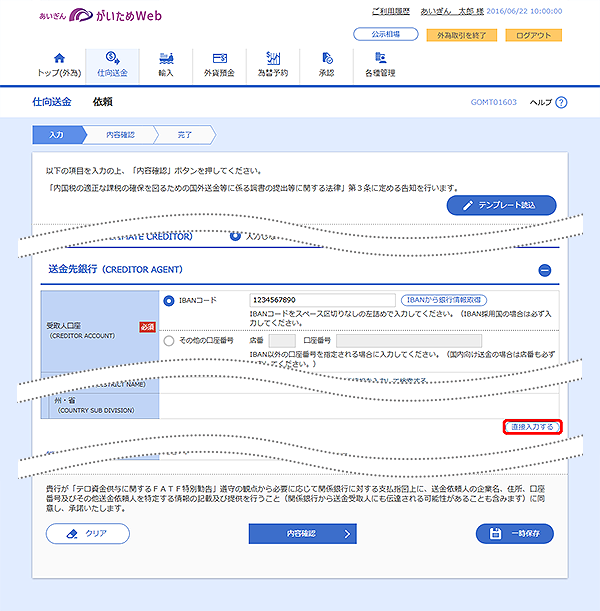600x611 pixels.
Task: Open the 外貨預金 foreign deposit icon
Action: 220,59
